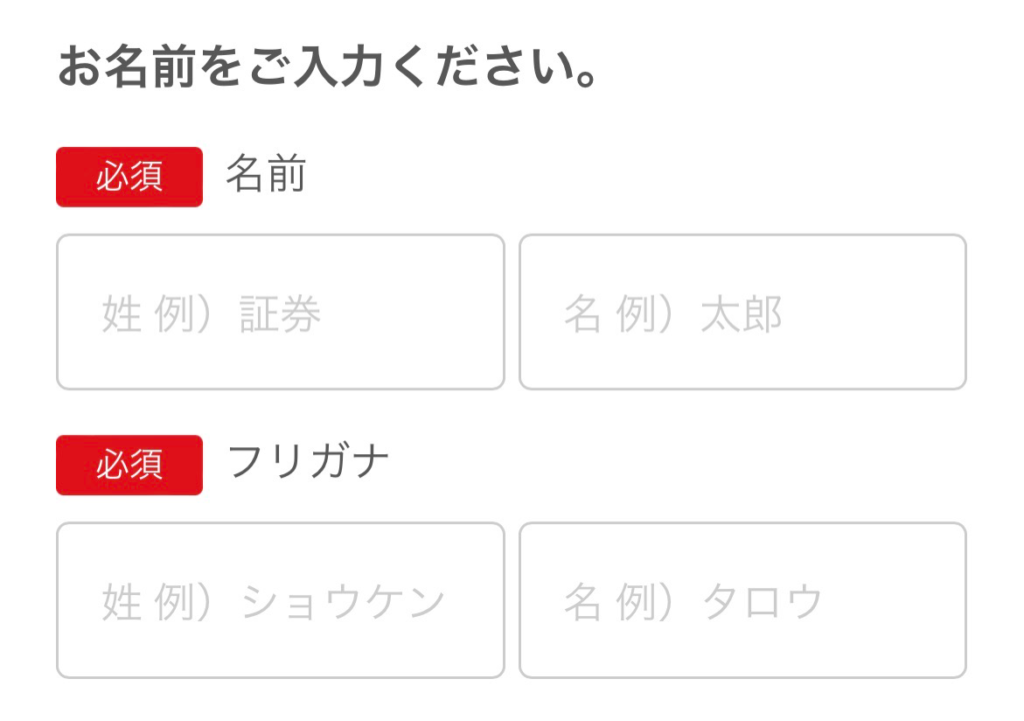
Task: Click the 名前 field label
Action: tap(265, 176)
